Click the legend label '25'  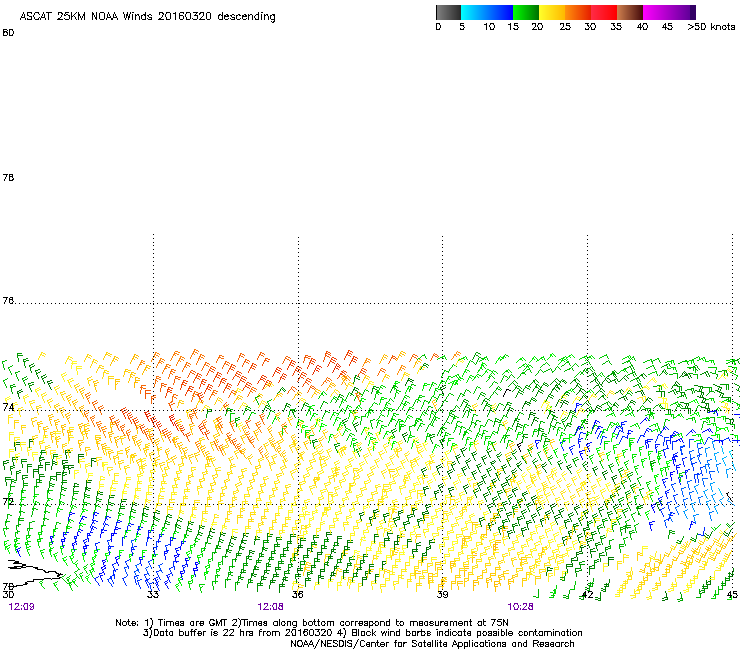click(x=565, y=27)
